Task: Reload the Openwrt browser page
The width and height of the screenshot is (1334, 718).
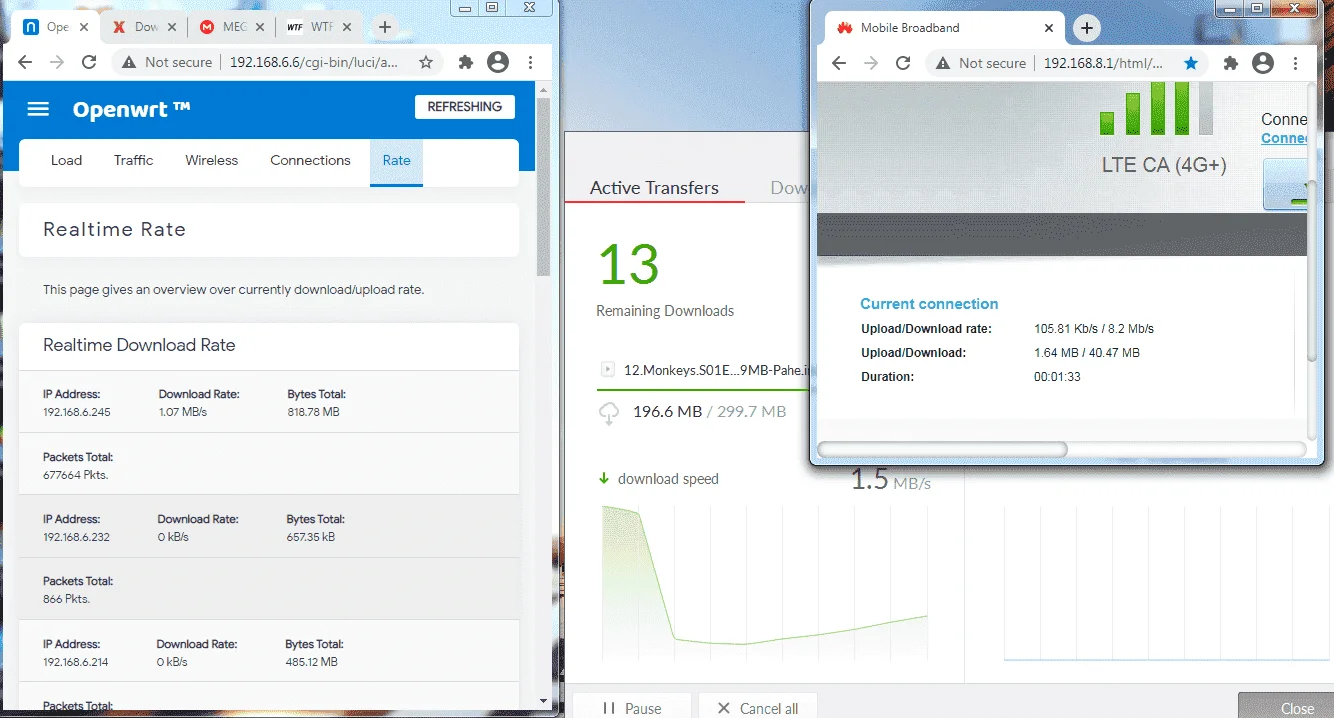Action: pos(89,62)
